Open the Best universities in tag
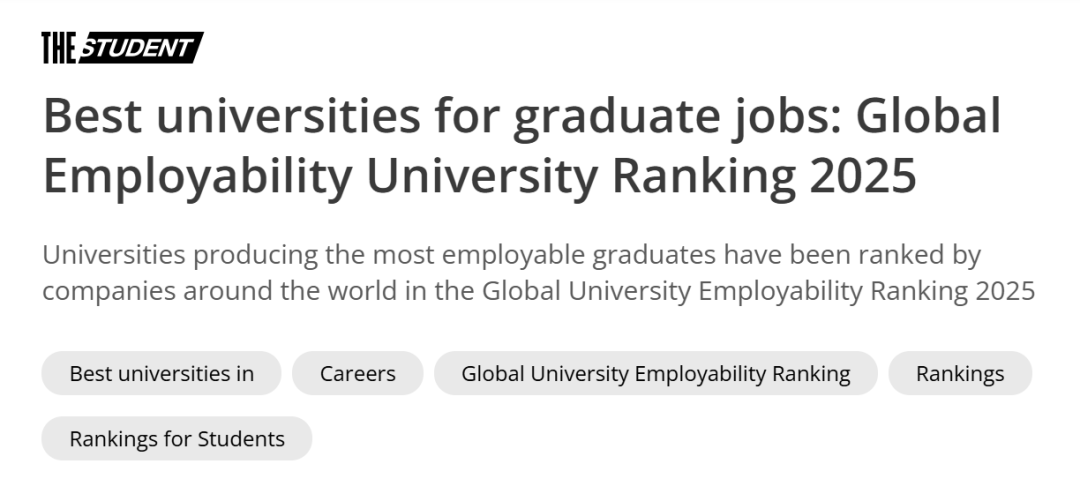This screenshot has width=1080, height=478. [161, 373]
